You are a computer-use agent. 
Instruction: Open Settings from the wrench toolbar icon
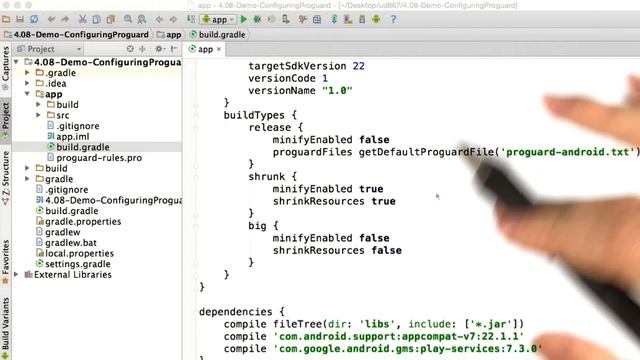click(x=302, y=19)
